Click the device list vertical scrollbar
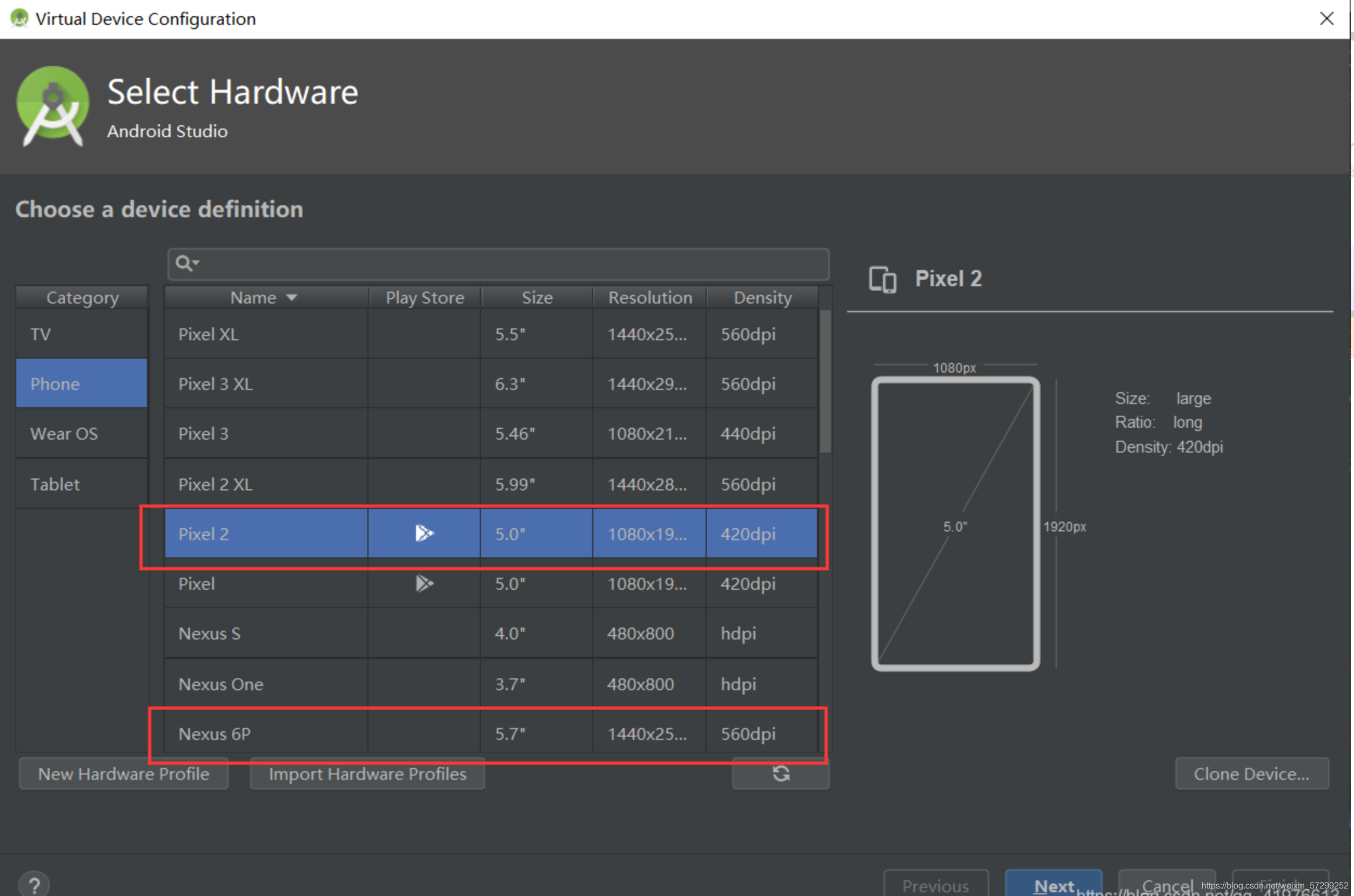 pyautogui.click(x=826, y=381)
